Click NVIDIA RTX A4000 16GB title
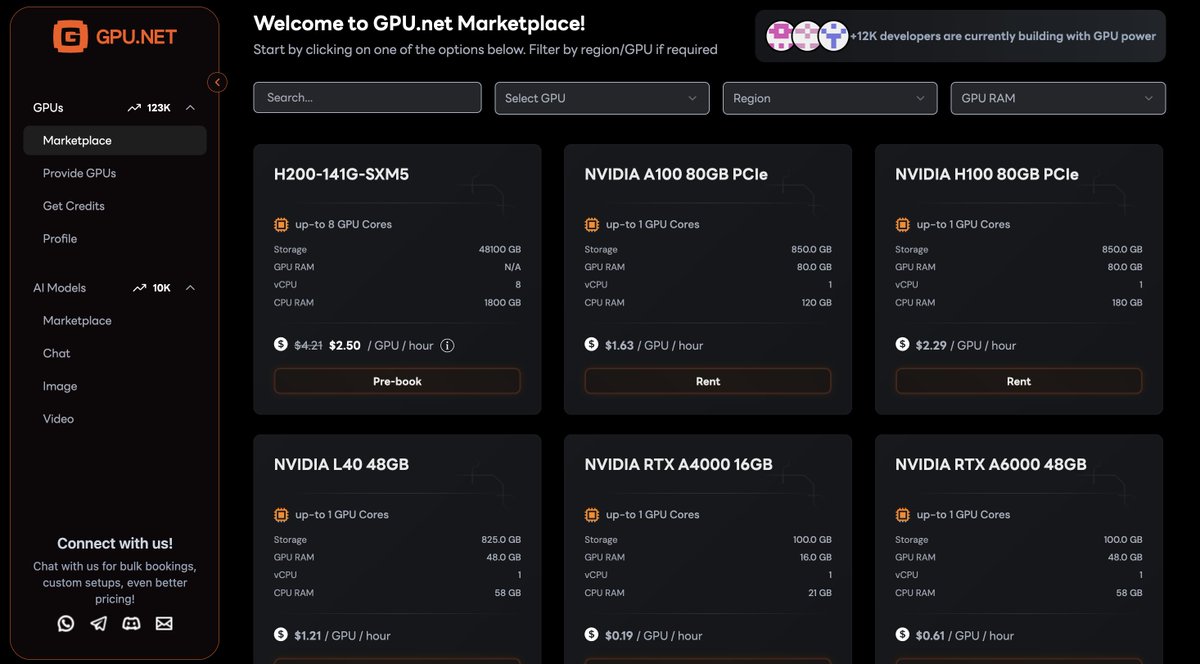 [x=679, y=464]
